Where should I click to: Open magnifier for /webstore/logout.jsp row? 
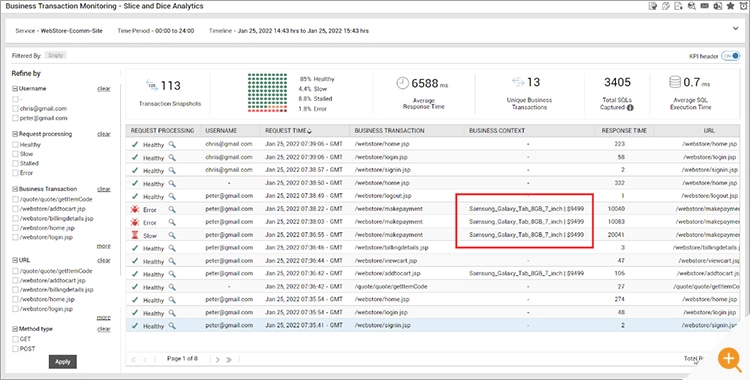point(172,196)
